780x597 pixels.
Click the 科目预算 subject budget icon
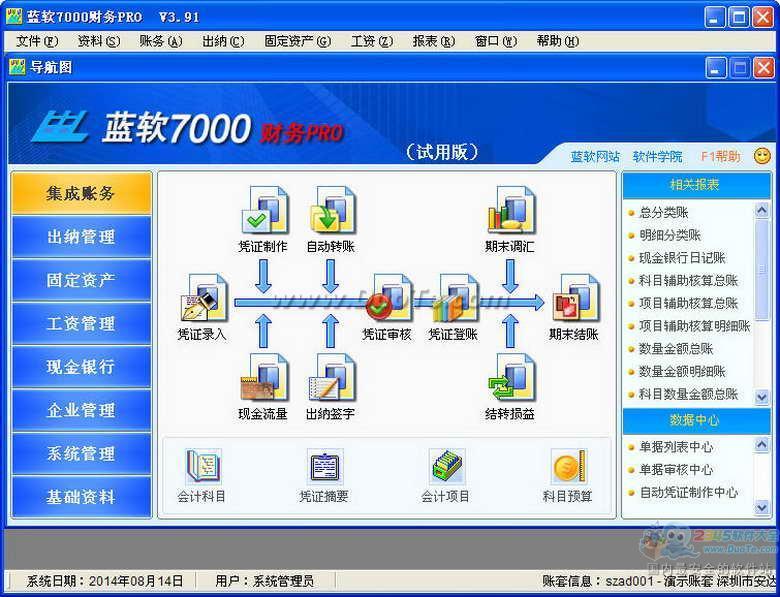pos(567,467)
